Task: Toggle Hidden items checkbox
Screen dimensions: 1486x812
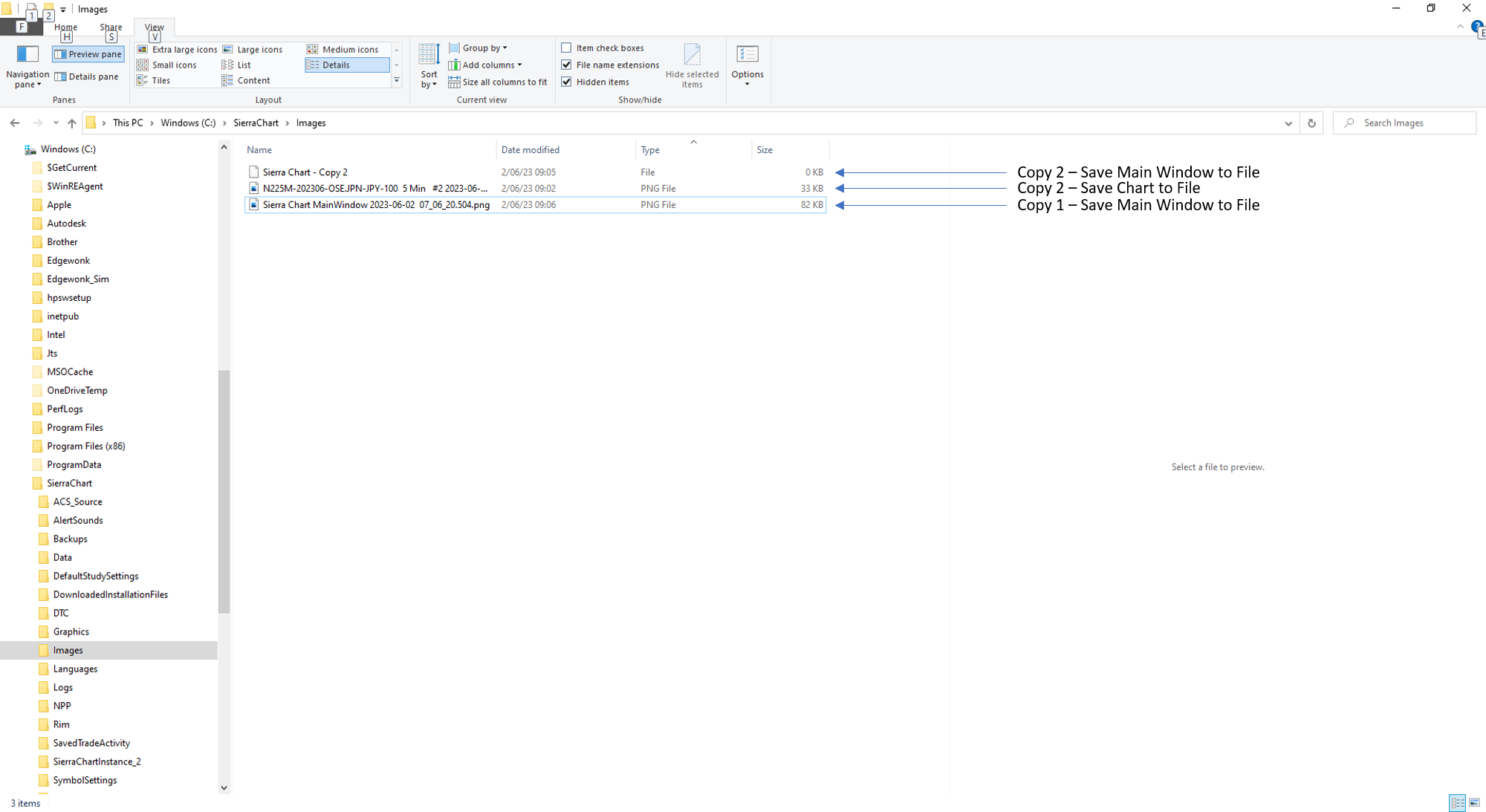Action: [x=566, y=82]
